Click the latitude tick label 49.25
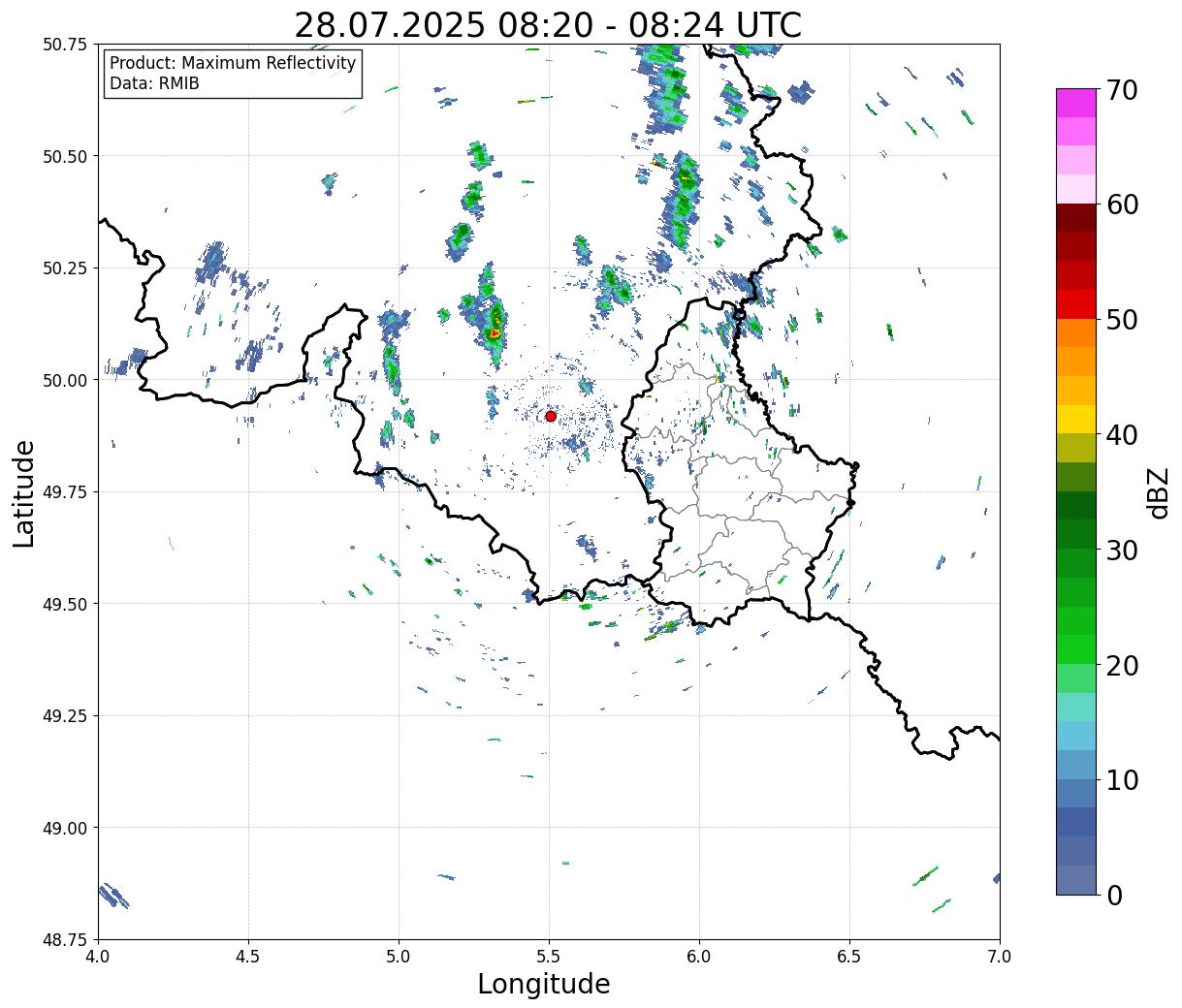Viewport: 1182px width, 1008px height. coord(65,716)
